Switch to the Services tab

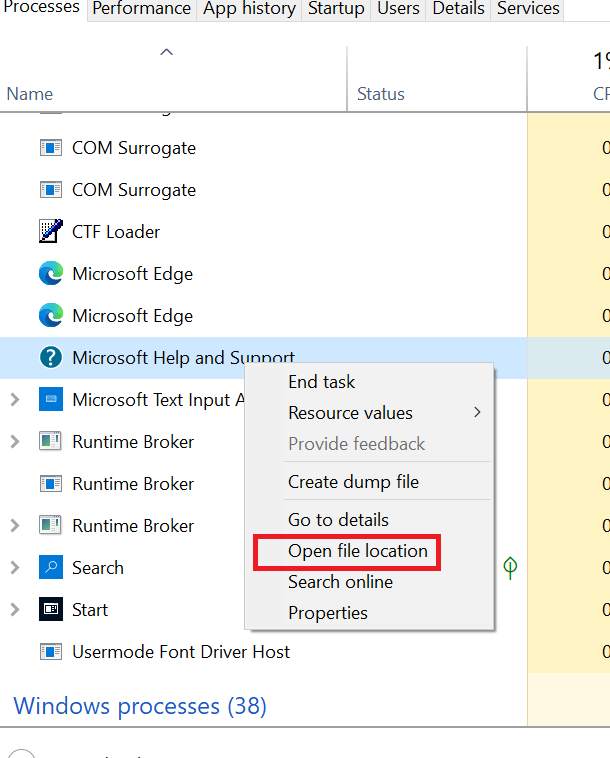(x=528, y=9)
